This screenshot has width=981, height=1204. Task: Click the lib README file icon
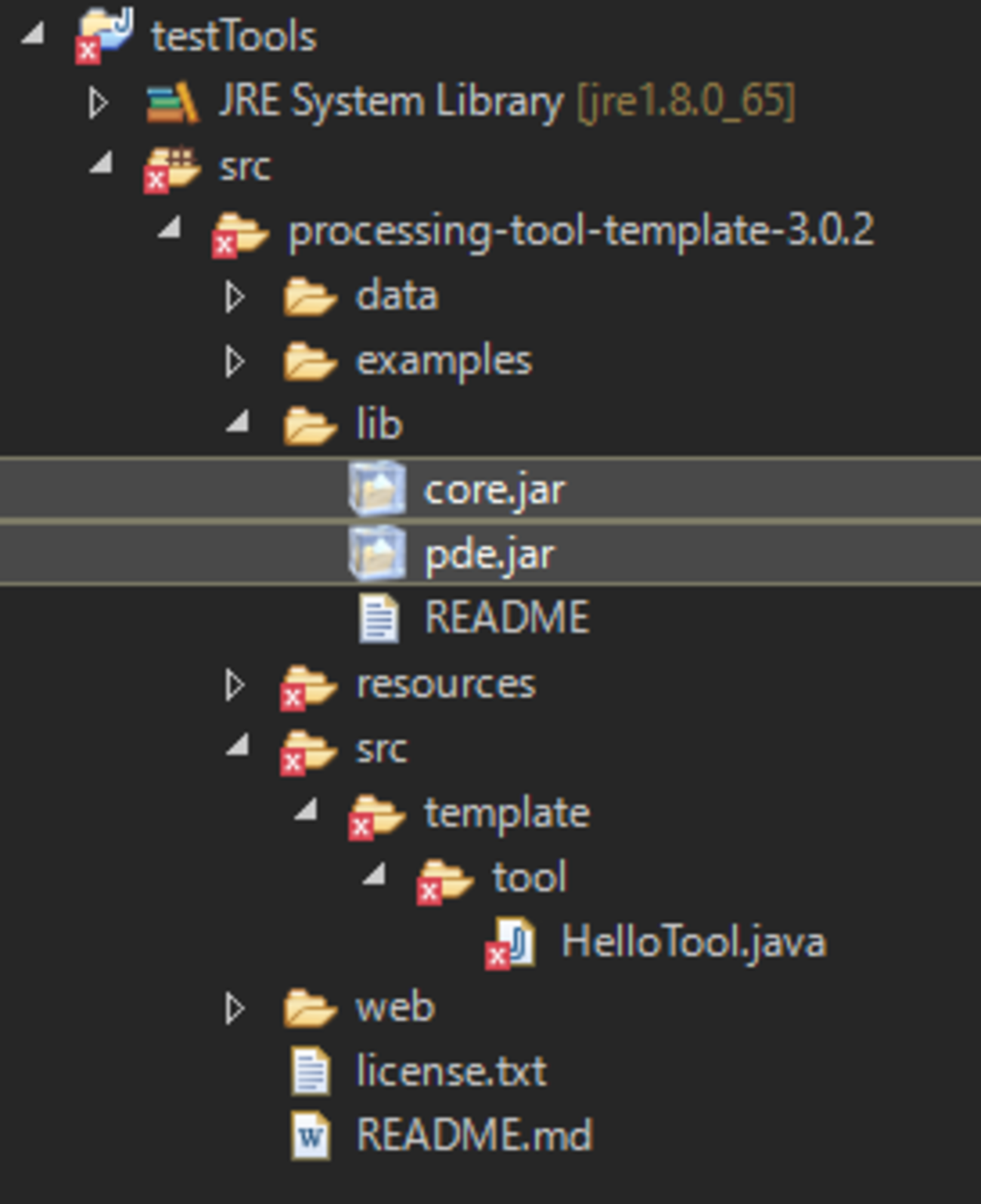tap(378, 618)
